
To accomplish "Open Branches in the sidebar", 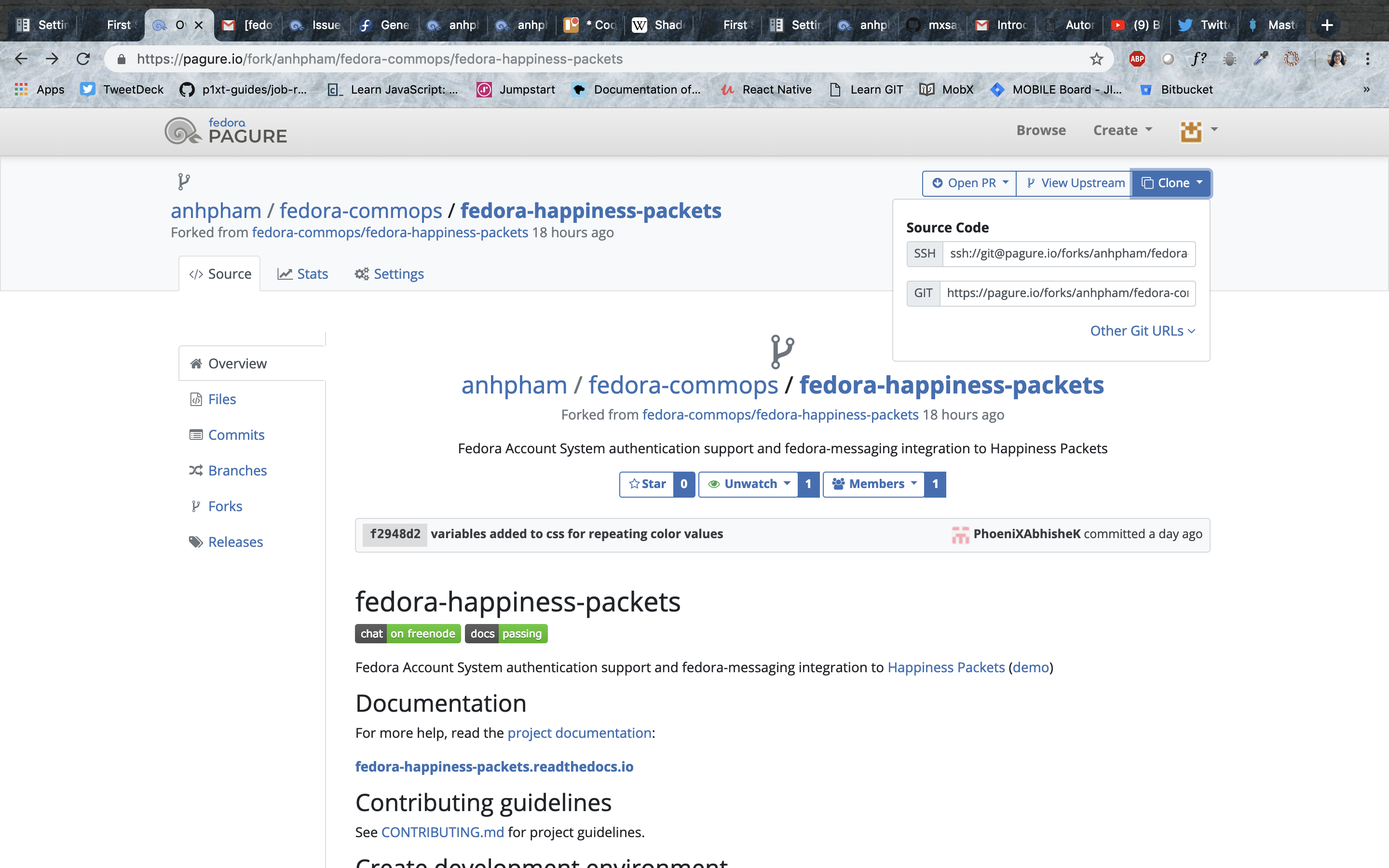I will coord(228,470).
